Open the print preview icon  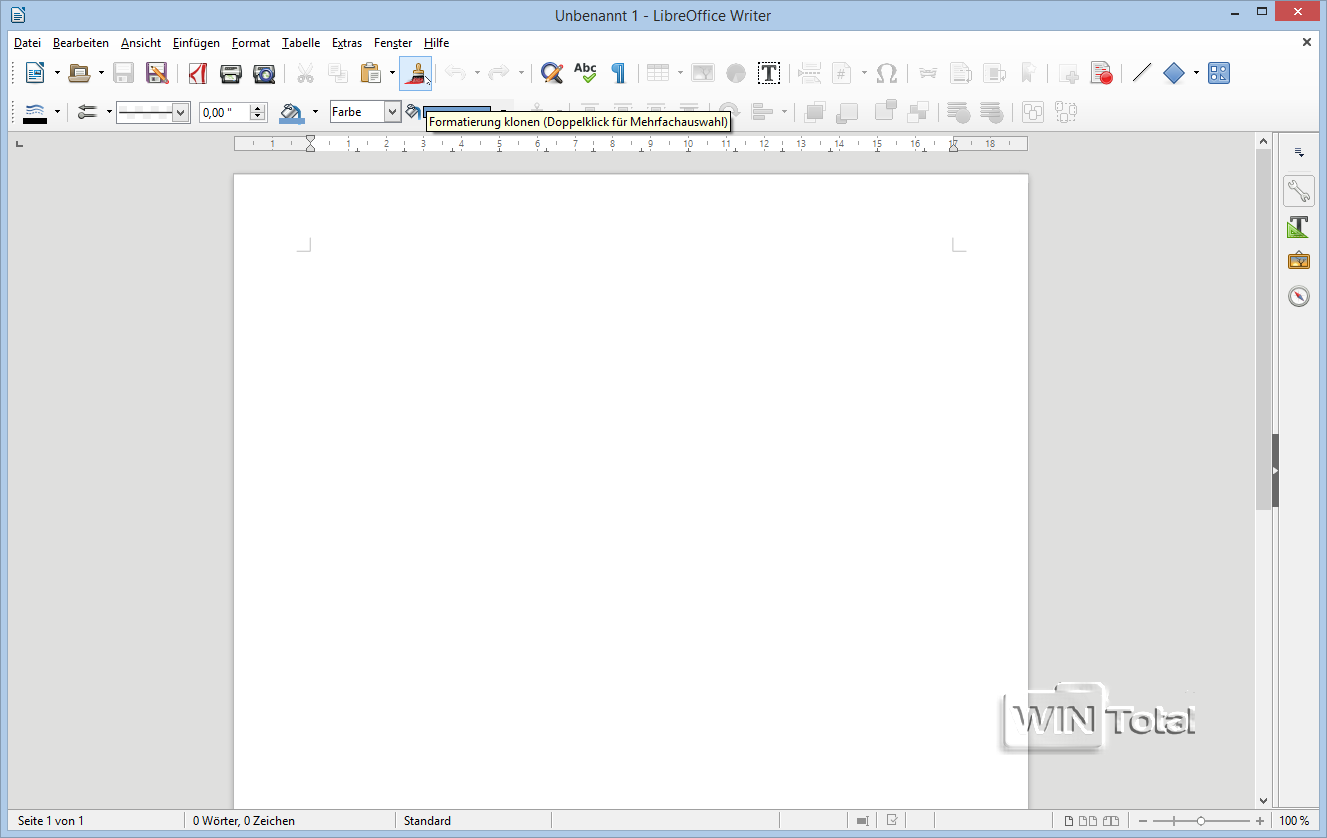click(264, 73)
